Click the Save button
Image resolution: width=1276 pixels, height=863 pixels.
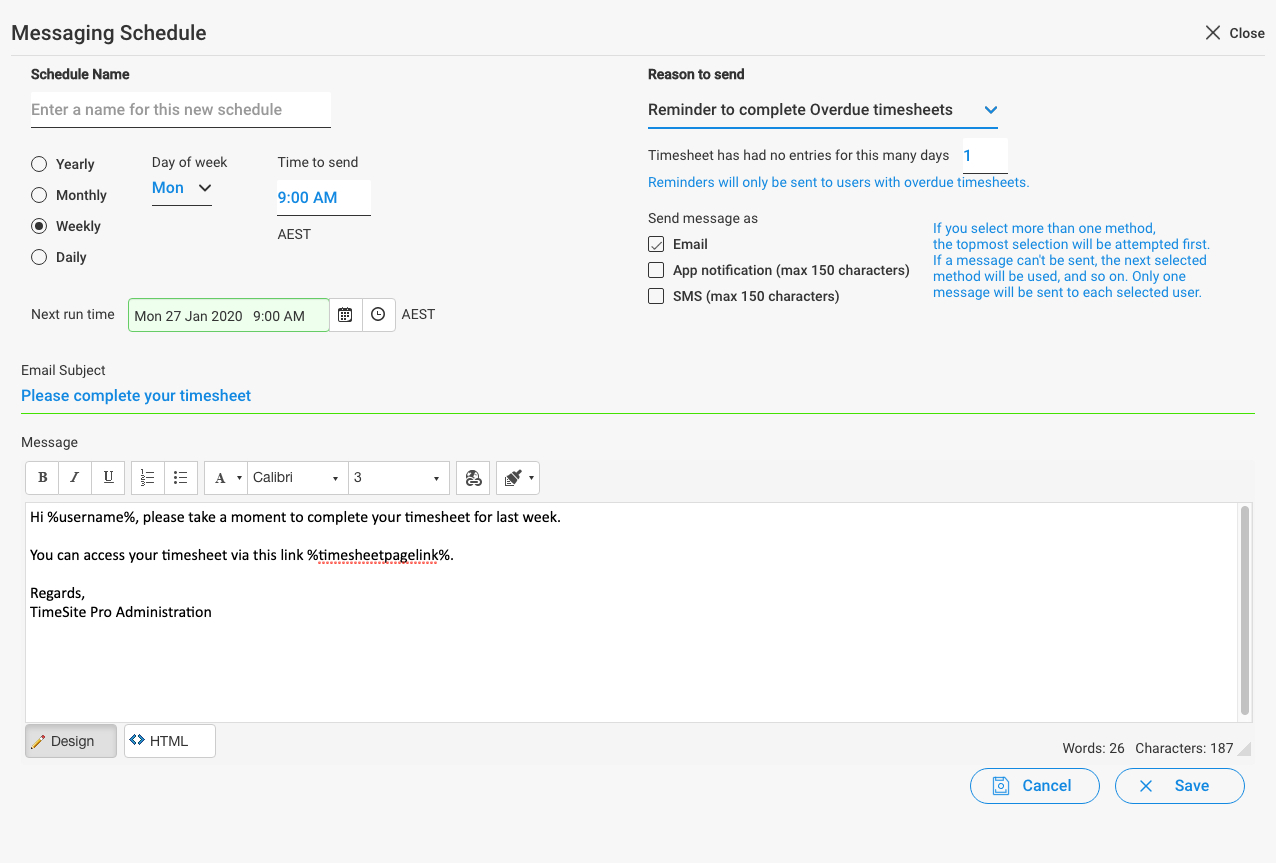click(x=1180, y=786)
